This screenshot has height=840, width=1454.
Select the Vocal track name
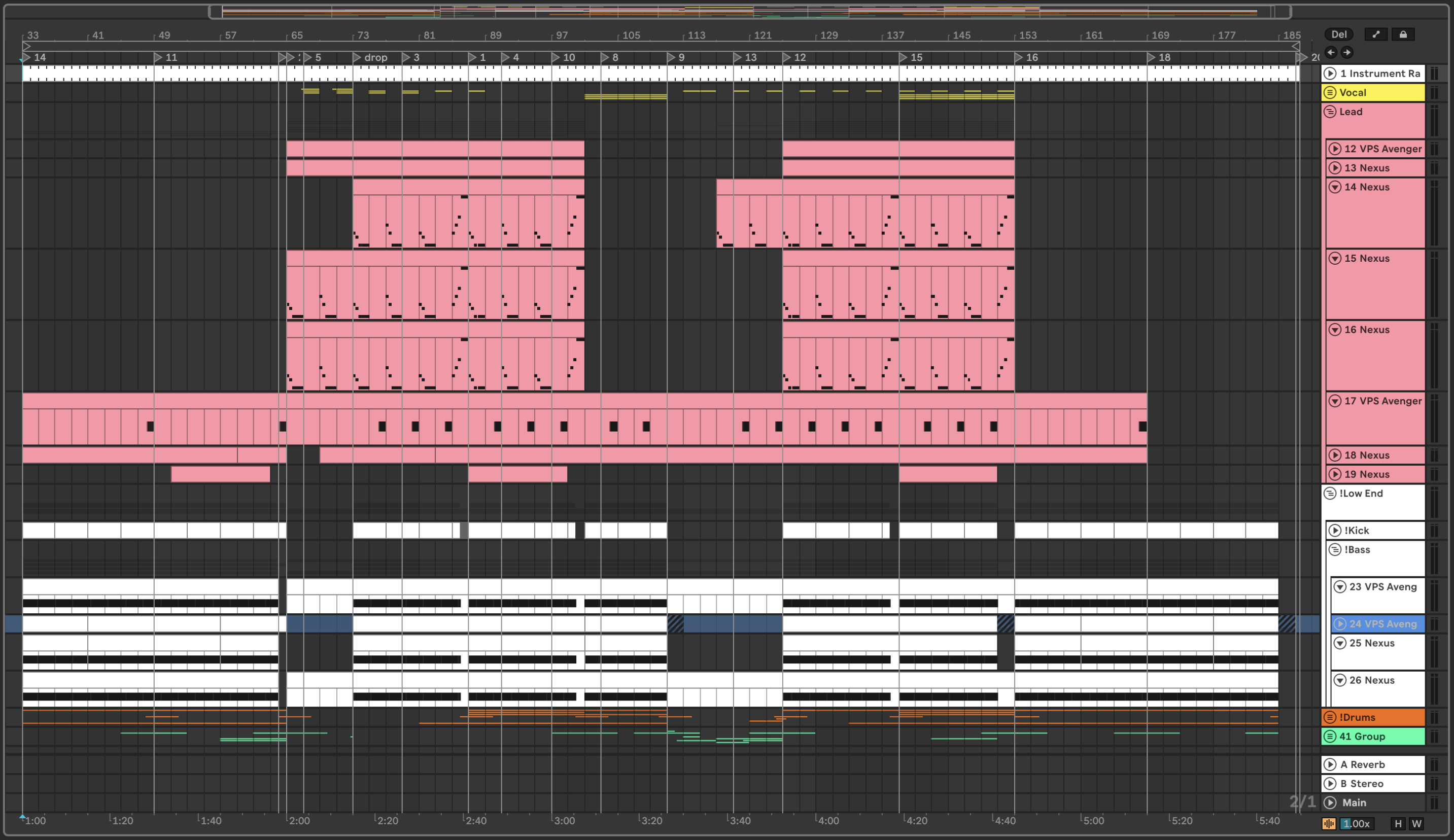pyautogui.click(x=1353, y=92)
